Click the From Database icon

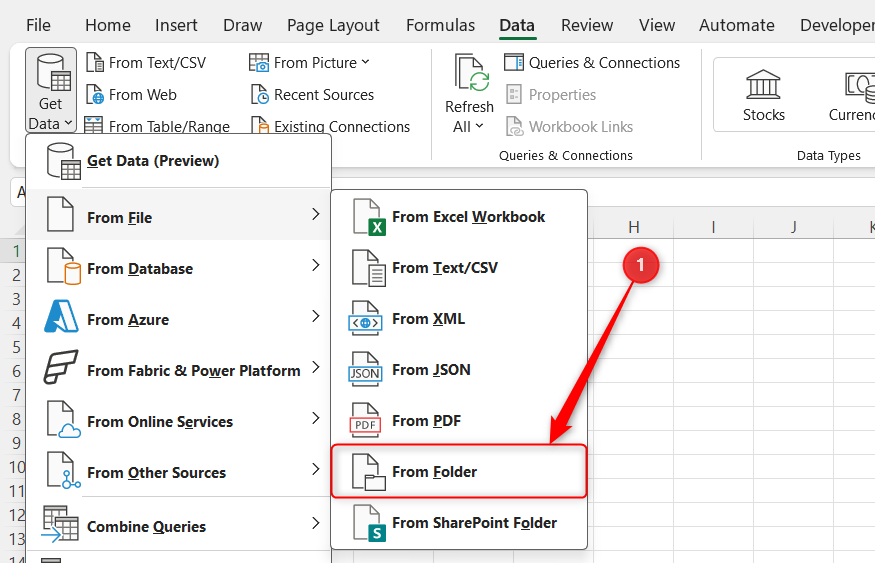coord(63,266)
